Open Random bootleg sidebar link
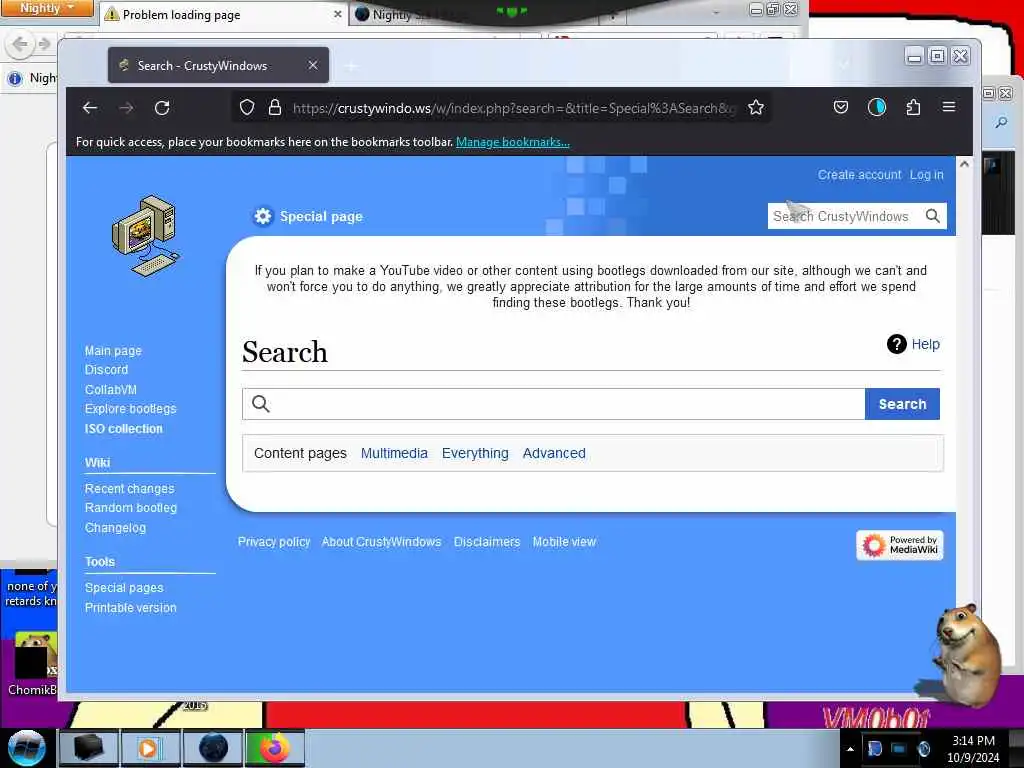Viewport: 1024px width, 768px height. (131, 507)
